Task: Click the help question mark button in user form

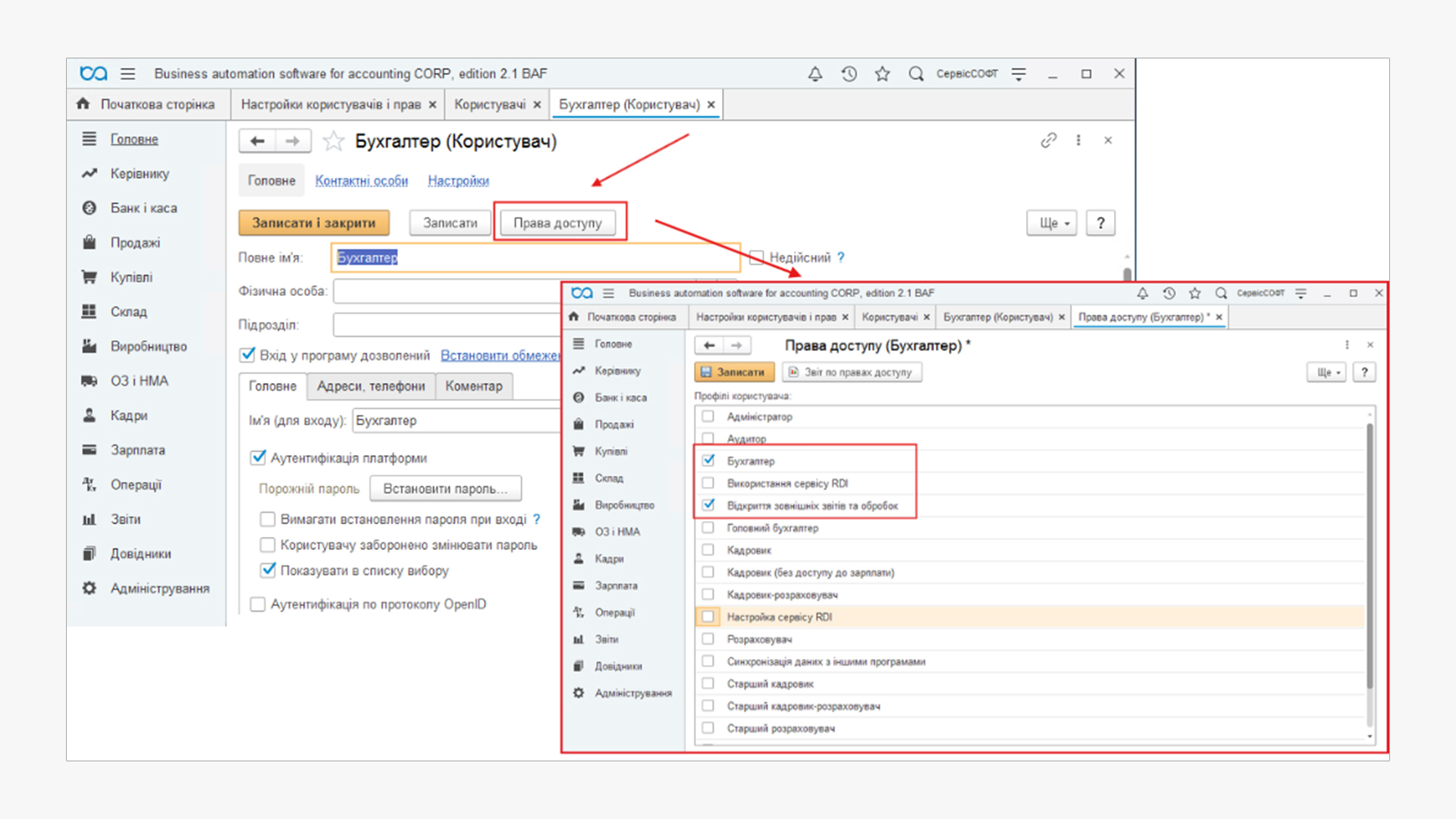Action: tap(1100, 223)
